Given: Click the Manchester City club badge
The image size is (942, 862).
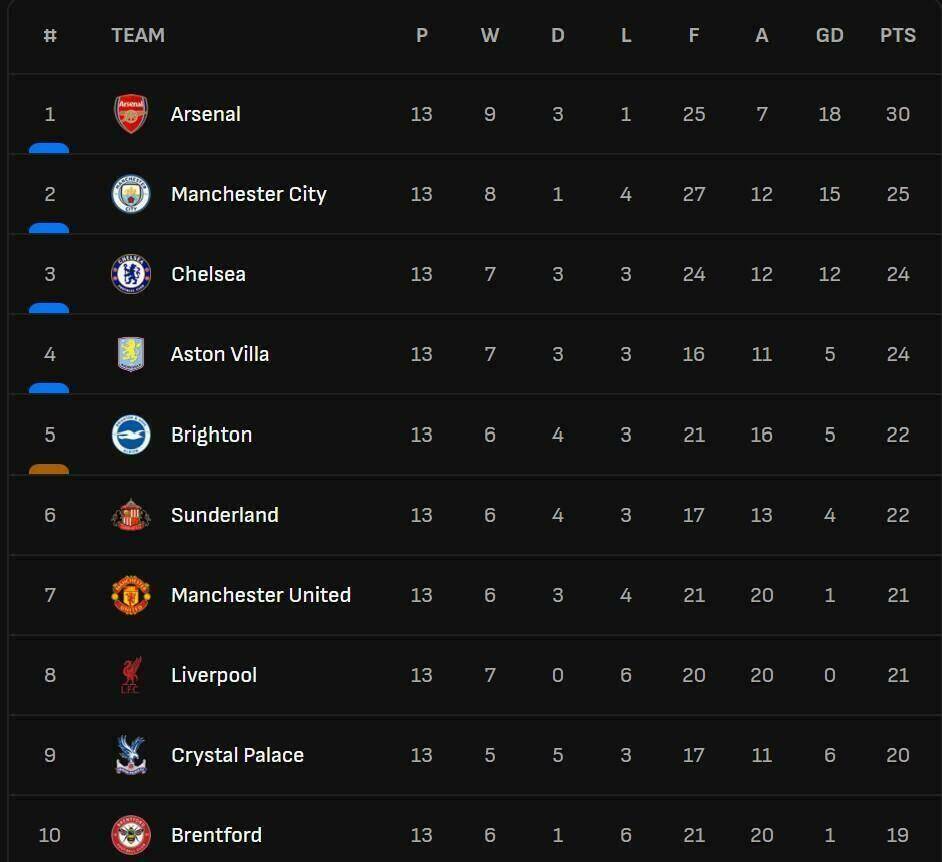Looking at the screenshot, I should (x=131, y=194).
